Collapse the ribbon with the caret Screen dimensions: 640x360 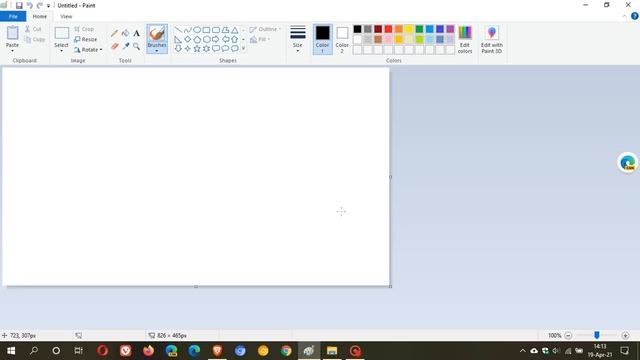pos(624,16)
